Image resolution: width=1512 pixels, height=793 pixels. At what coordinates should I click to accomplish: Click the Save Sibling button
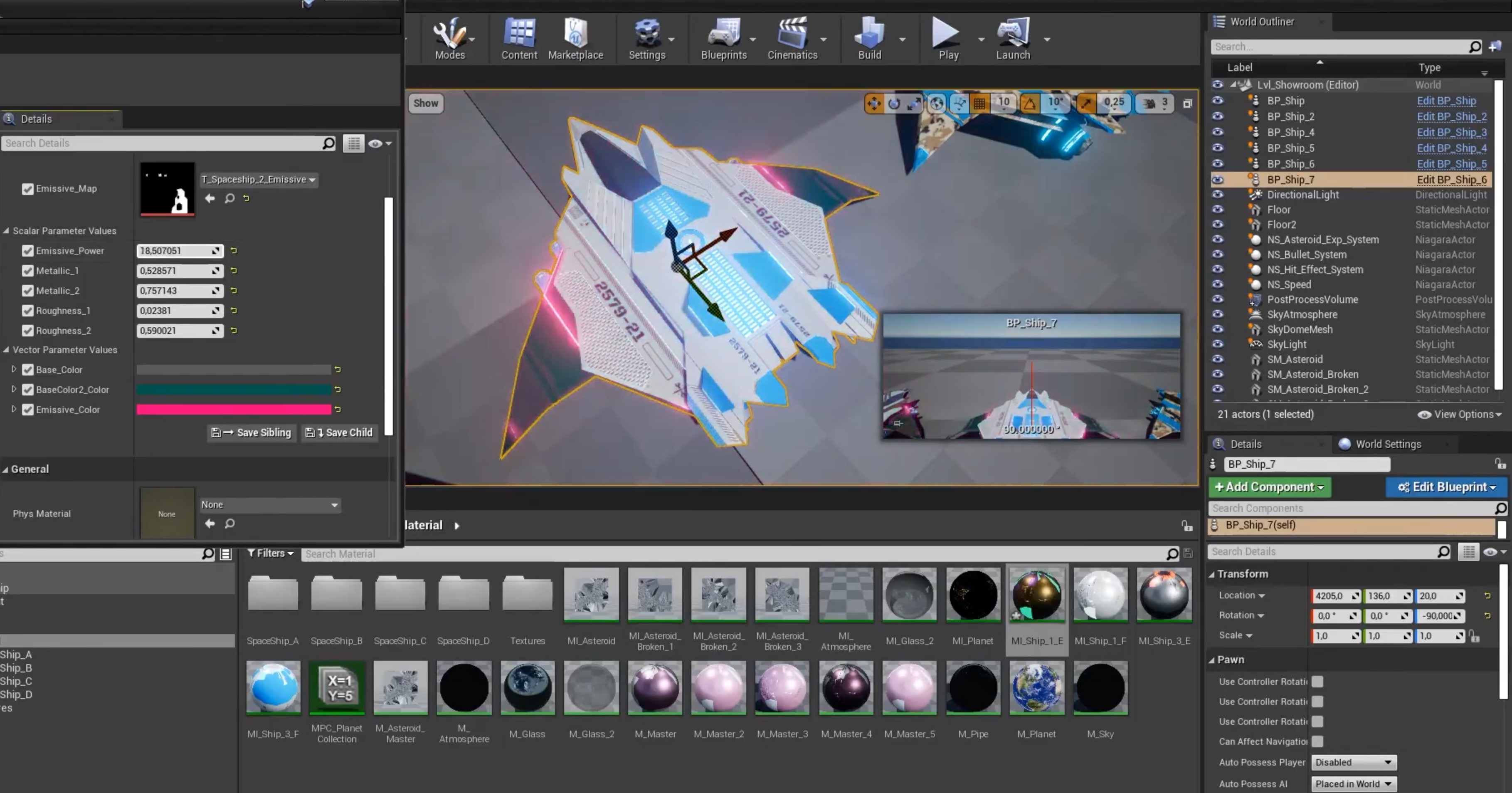click(x=252, y=432)
